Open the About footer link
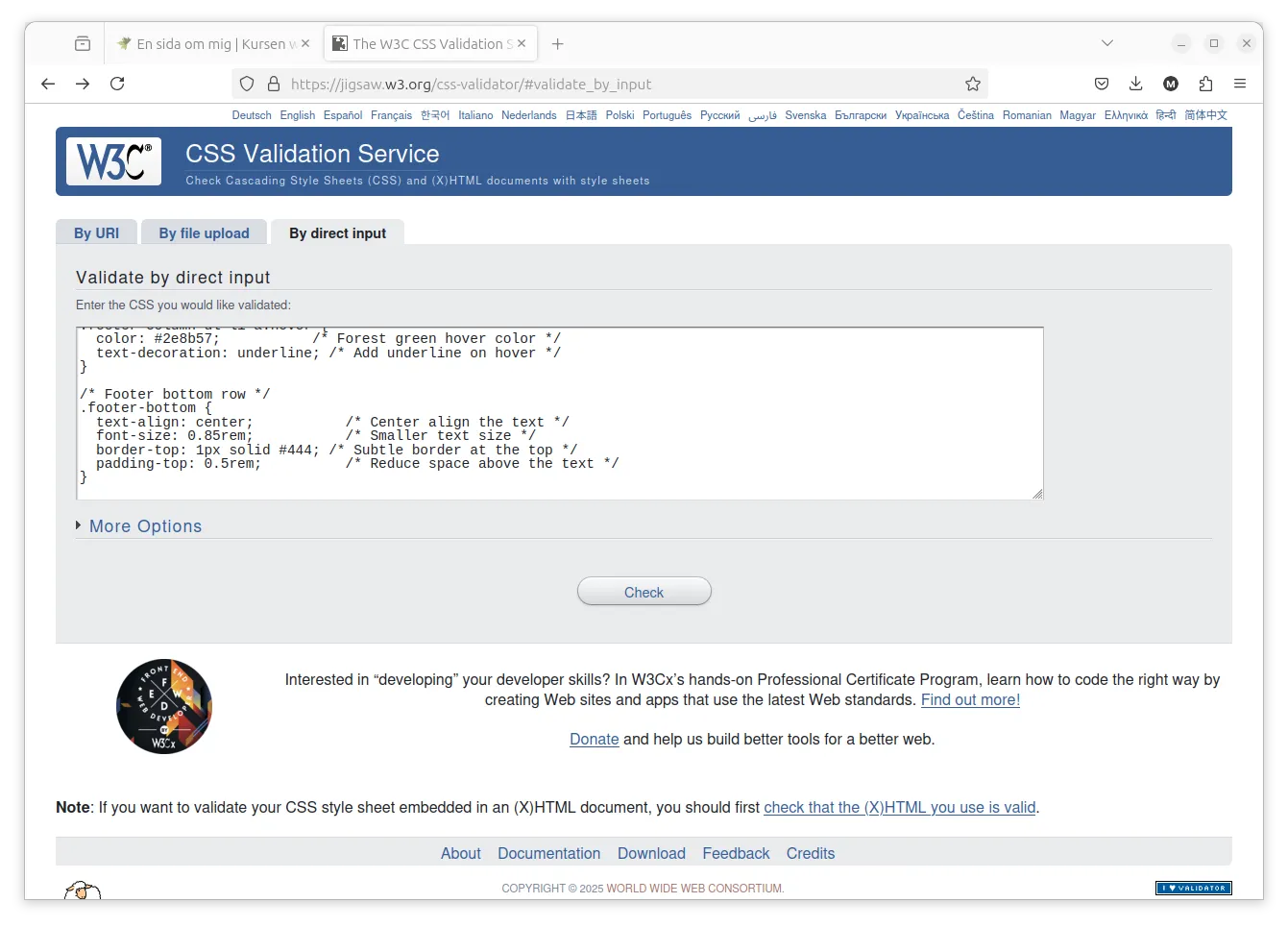This screenshot has height=927, width=1288. [x=461, y=853]
